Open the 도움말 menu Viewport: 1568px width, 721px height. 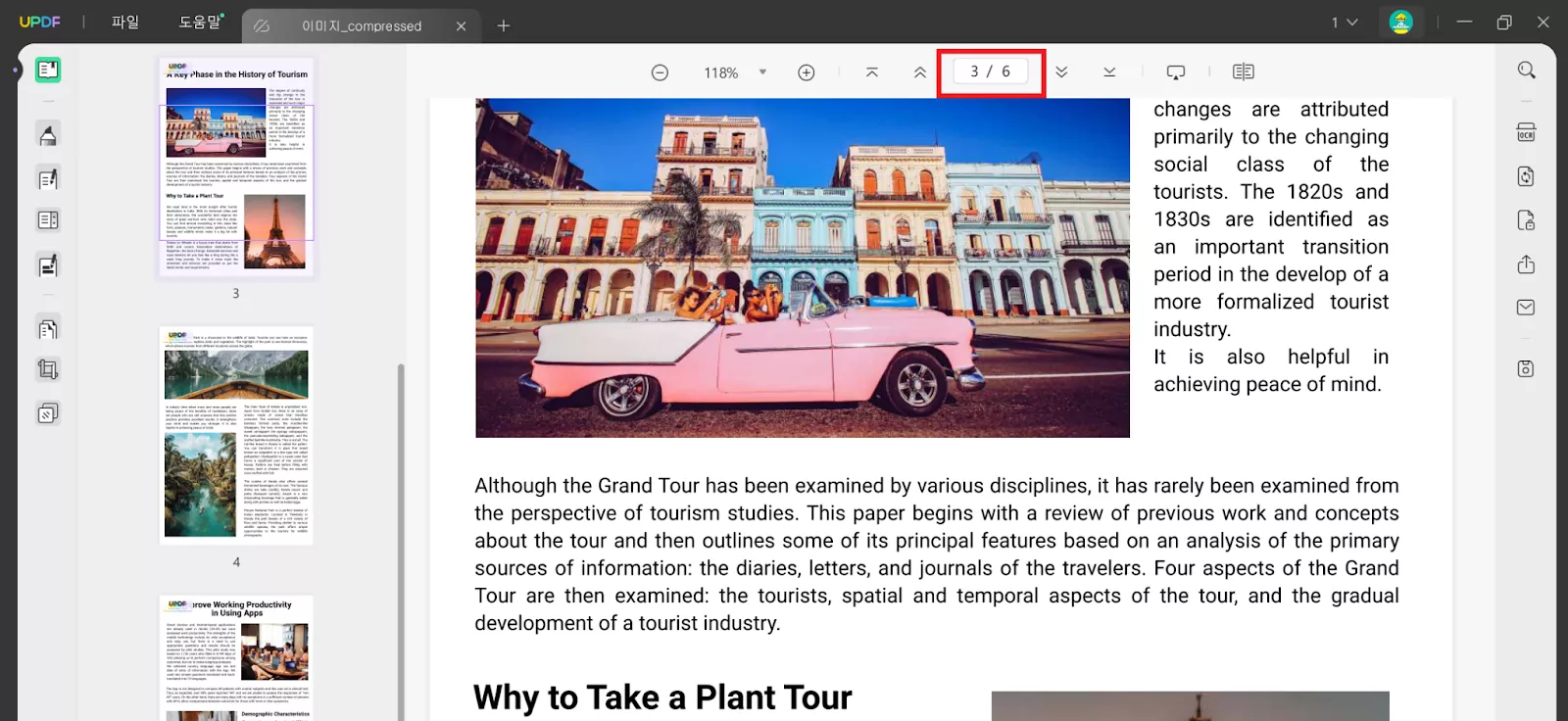click(201, 23)
